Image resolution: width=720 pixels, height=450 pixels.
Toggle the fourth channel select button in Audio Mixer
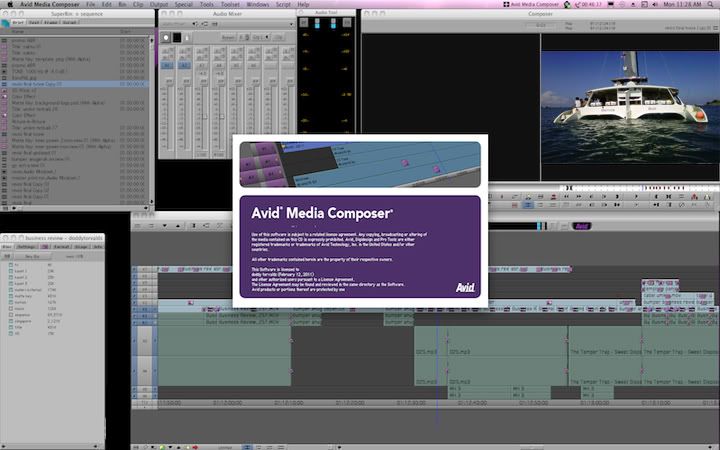point(219,66)
